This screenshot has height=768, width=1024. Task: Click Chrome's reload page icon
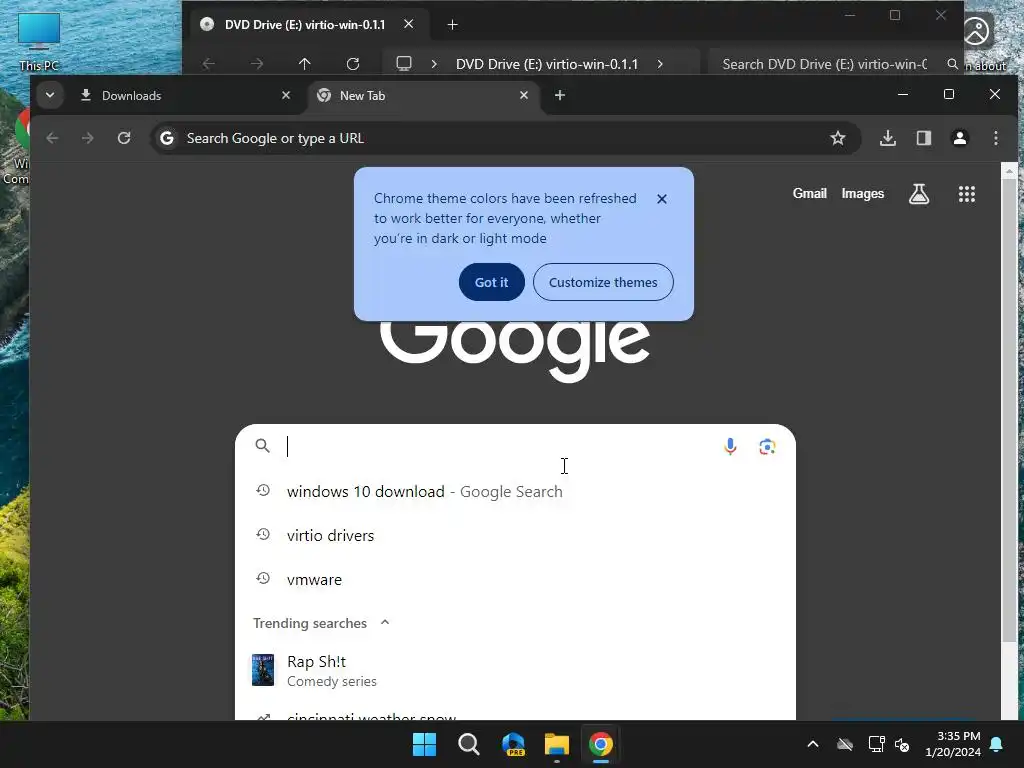(x=124, y=138)
